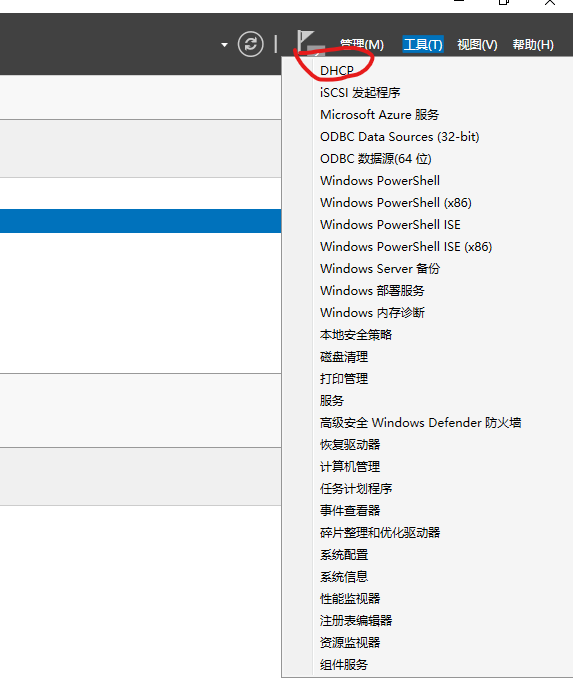
Task: Open the 视图(V) menu
Action: [477, 45]
